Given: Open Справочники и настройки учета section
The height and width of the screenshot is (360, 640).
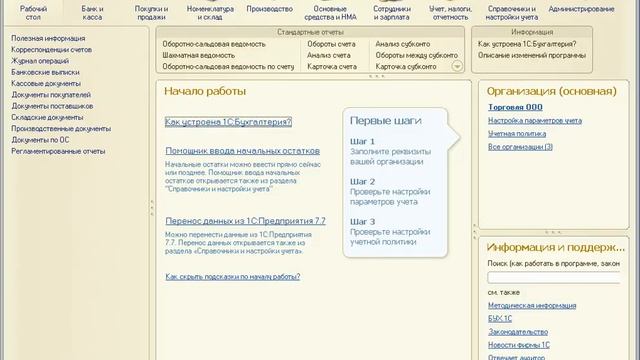Looking at the screenshot, I should click(511, 13).
